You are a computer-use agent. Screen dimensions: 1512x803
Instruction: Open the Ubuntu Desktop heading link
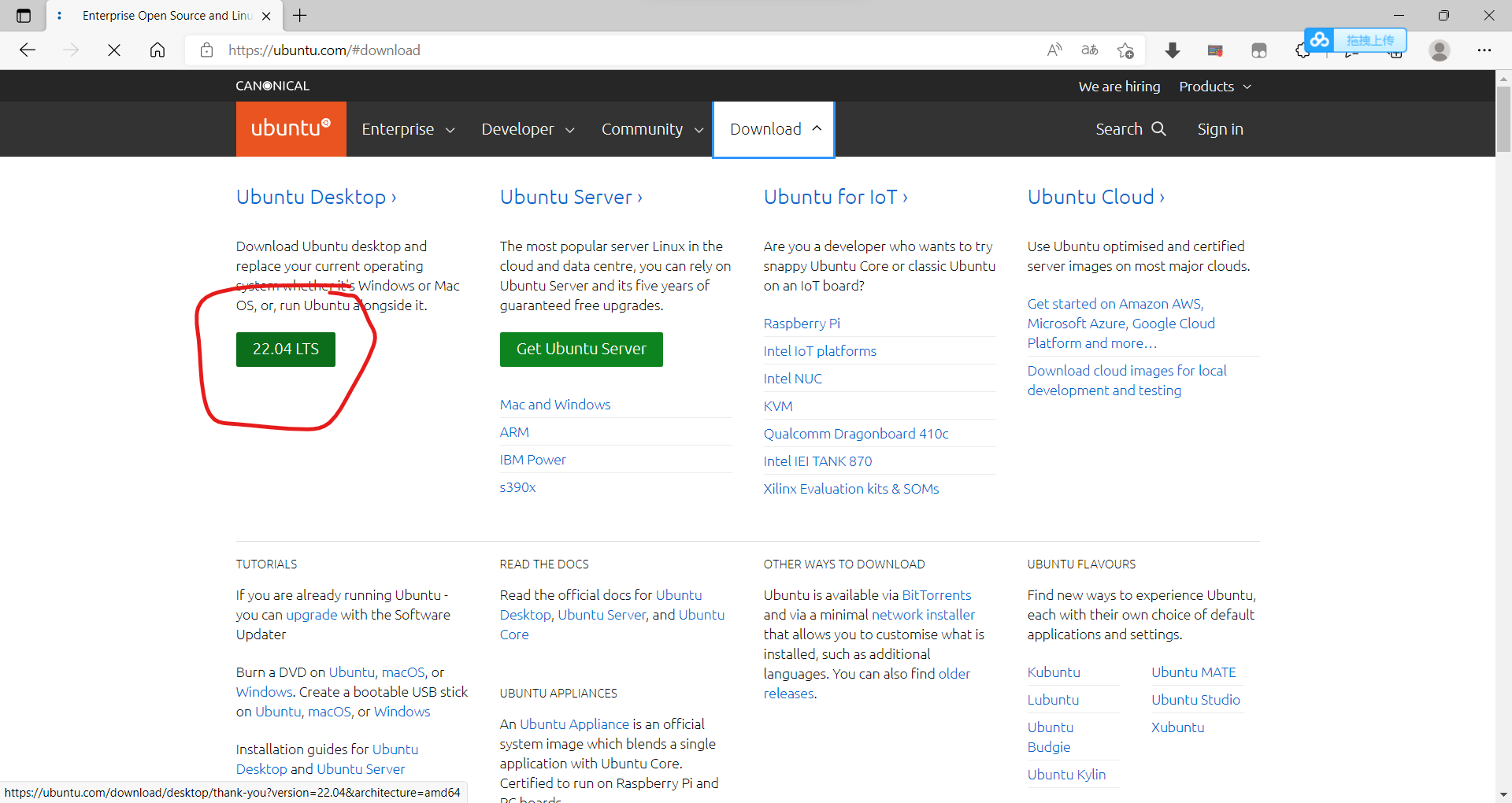(x=316, y=197)
